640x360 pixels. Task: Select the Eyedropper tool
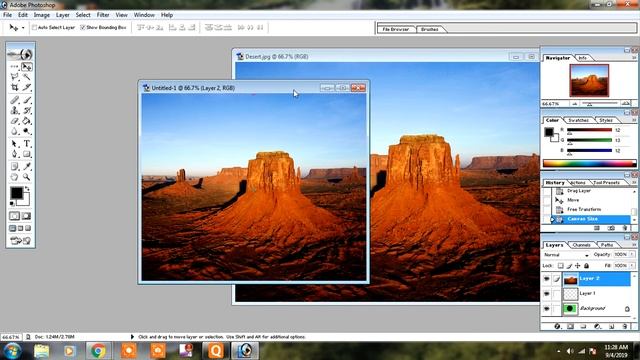(27, 167)
